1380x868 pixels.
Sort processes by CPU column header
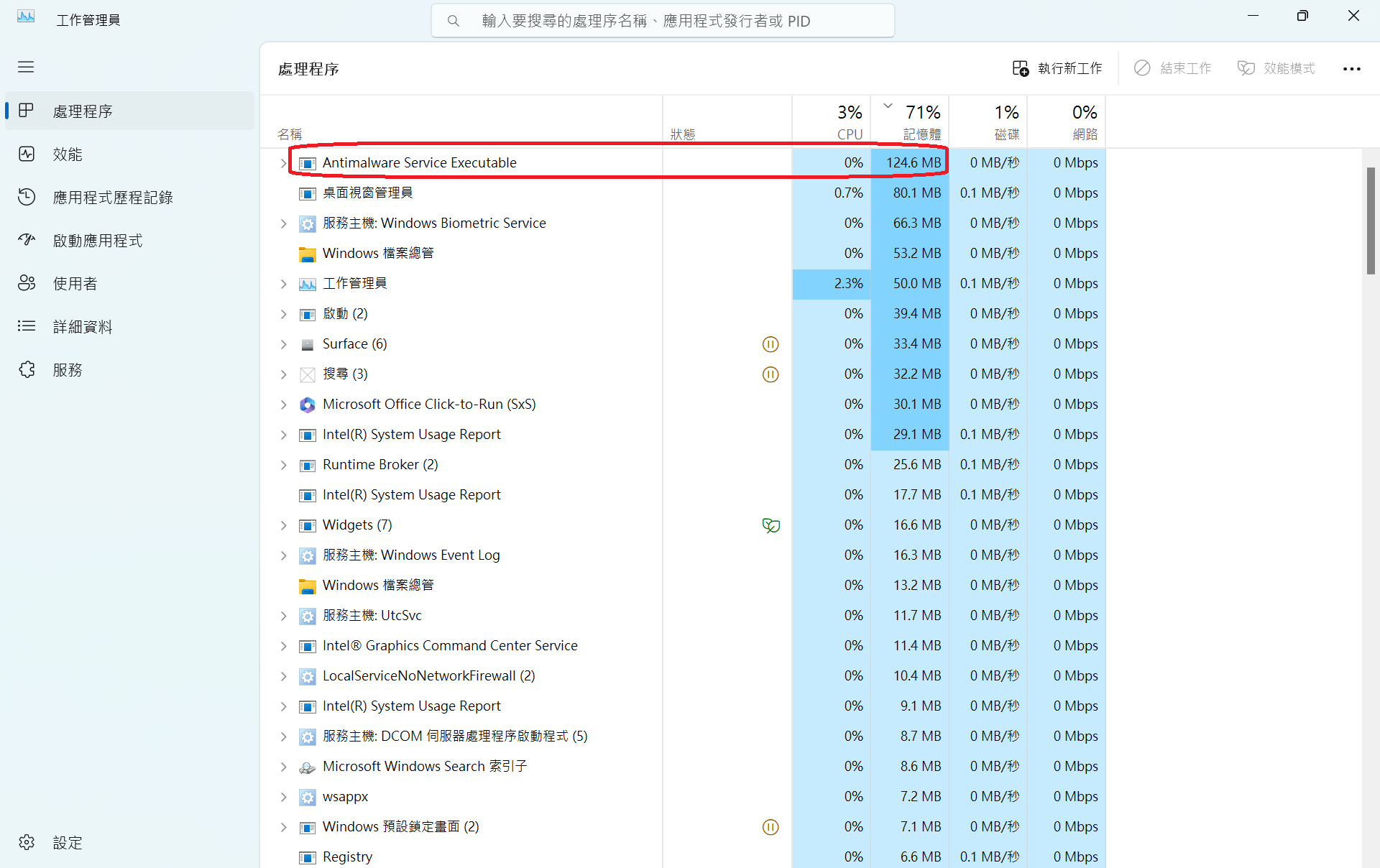tap(832, 122)
